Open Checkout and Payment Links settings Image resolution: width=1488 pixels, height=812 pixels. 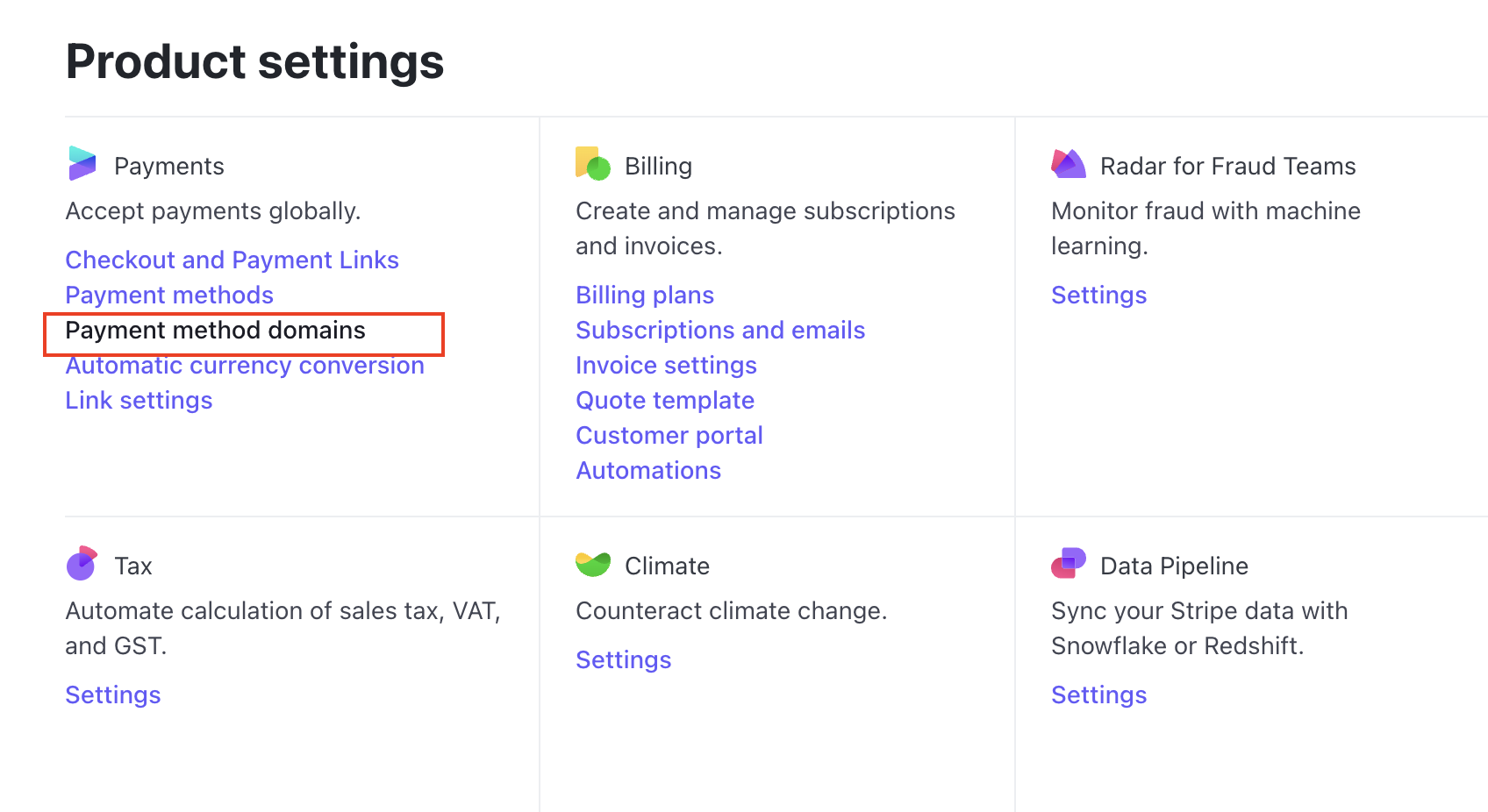pos(232,260)
